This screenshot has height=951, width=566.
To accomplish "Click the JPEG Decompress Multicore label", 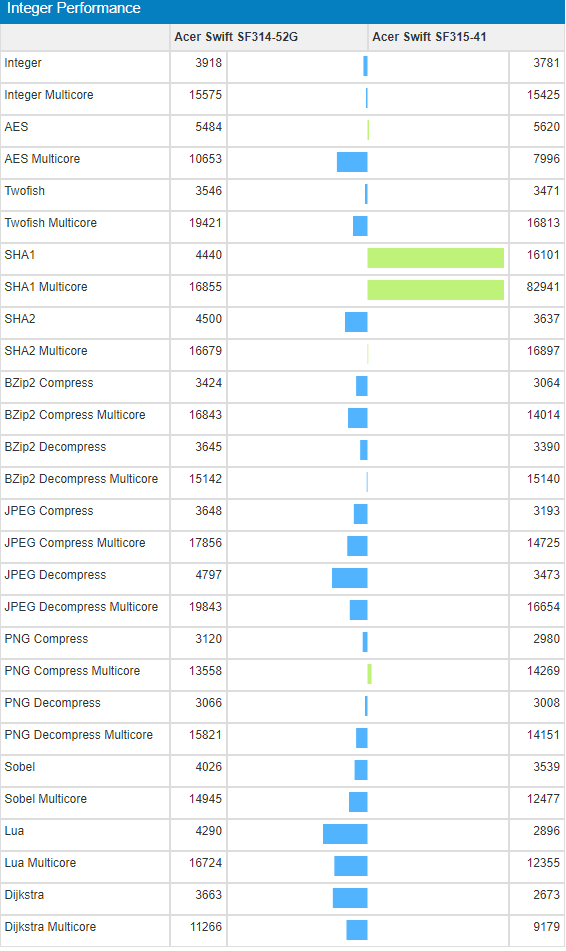I will click(81, 607).
